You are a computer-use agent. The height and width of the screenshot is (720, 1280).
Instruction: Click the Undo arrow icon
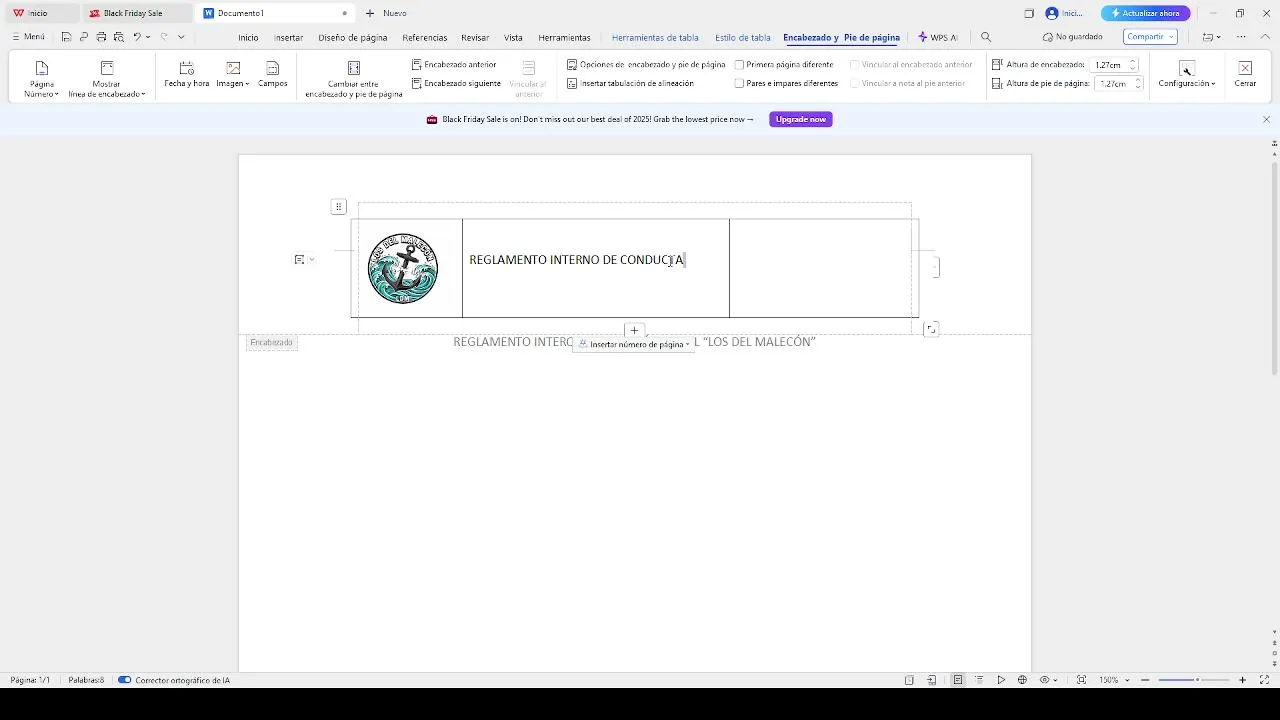[137, 37]
